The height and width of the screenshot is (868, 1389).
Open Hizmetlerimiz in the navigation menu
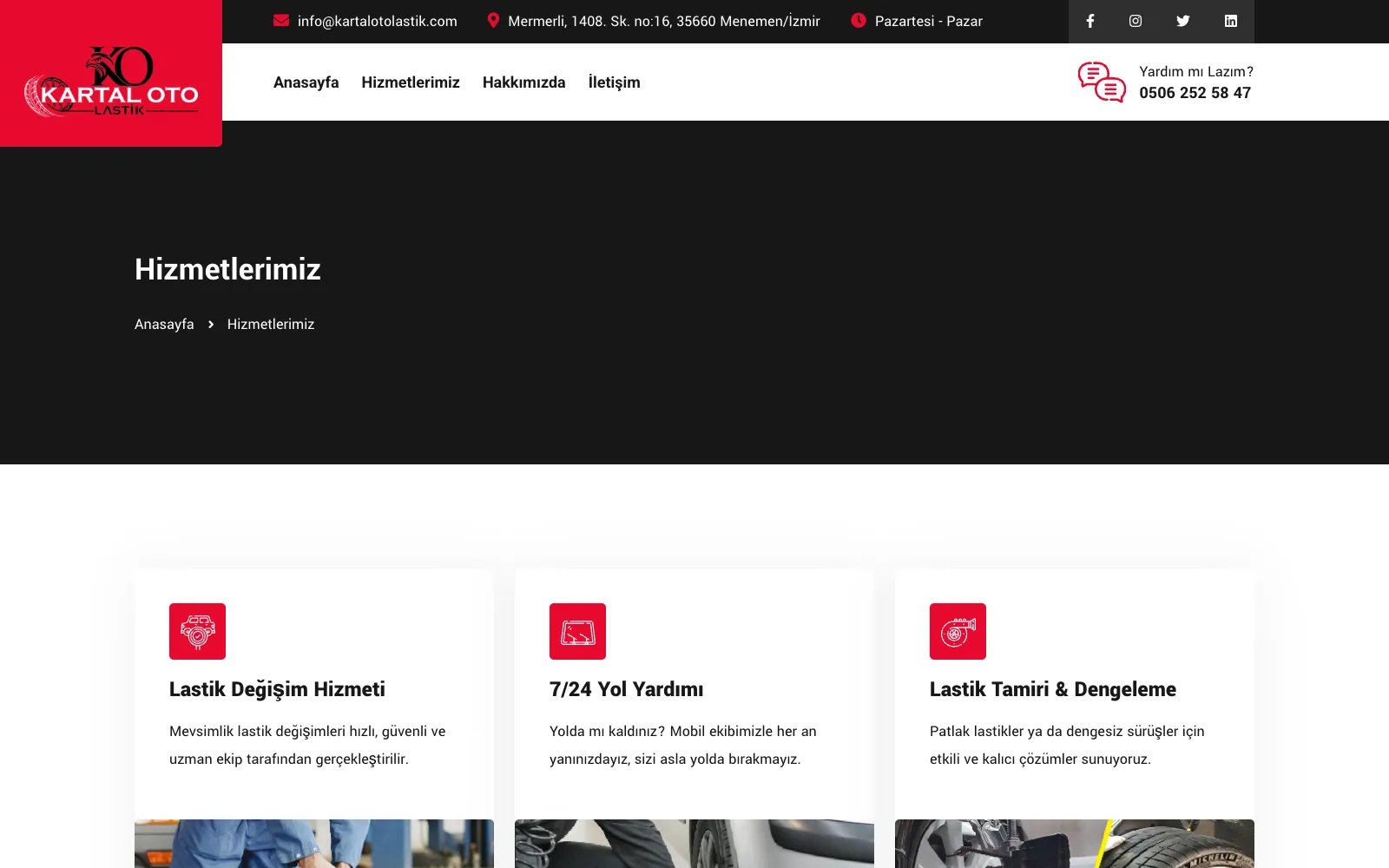(411, 82)
